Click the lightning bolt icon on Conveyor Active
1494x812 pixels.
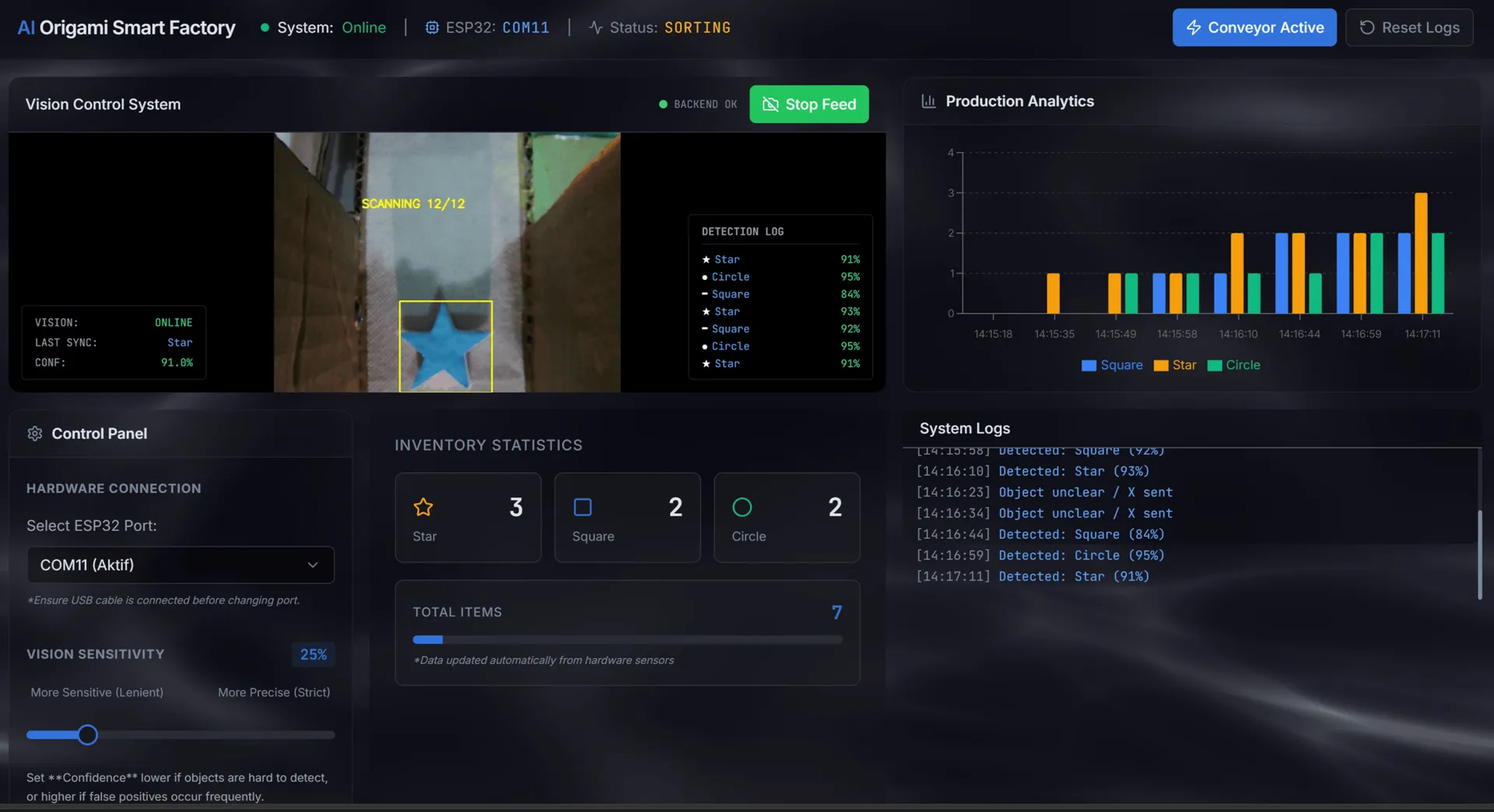click(x=1194, y=27)
